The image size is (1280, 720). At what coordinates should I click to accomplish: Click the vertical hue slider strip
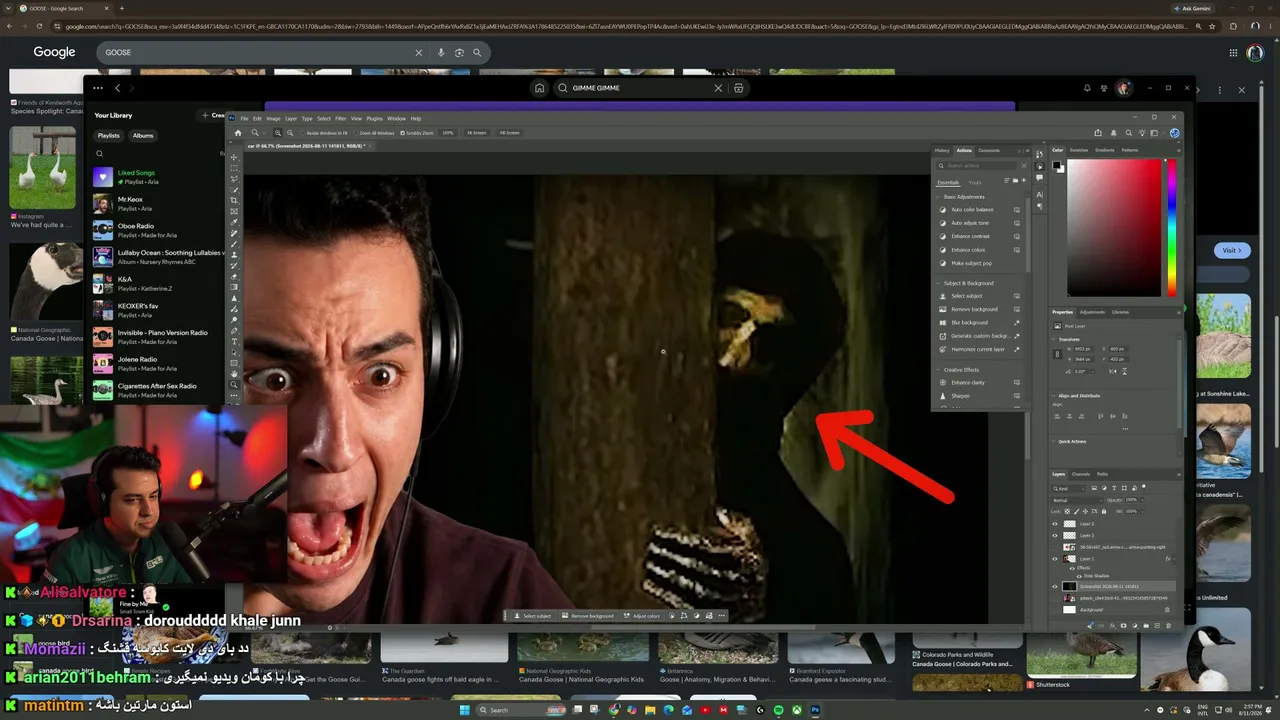(x=1171, y=227)
